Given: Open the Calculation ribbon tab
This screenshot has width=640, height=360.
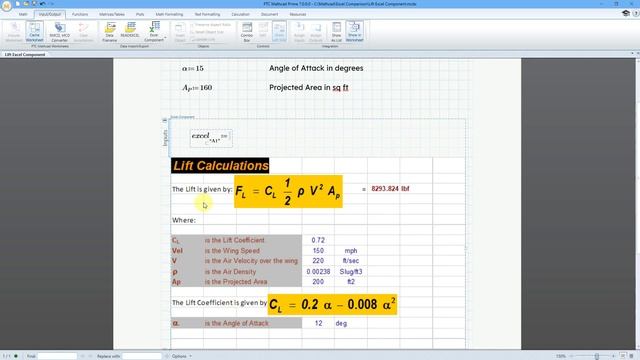Looking at the screenshot, I should (x=240, y=14).
